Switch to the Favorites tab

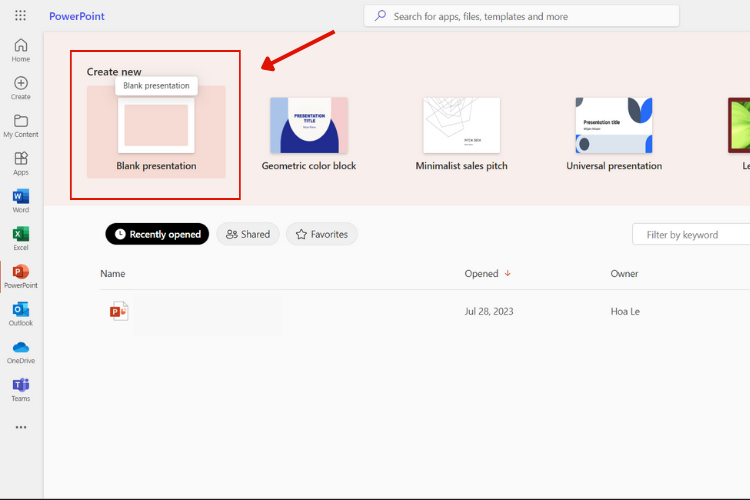(x=321, y=234)
